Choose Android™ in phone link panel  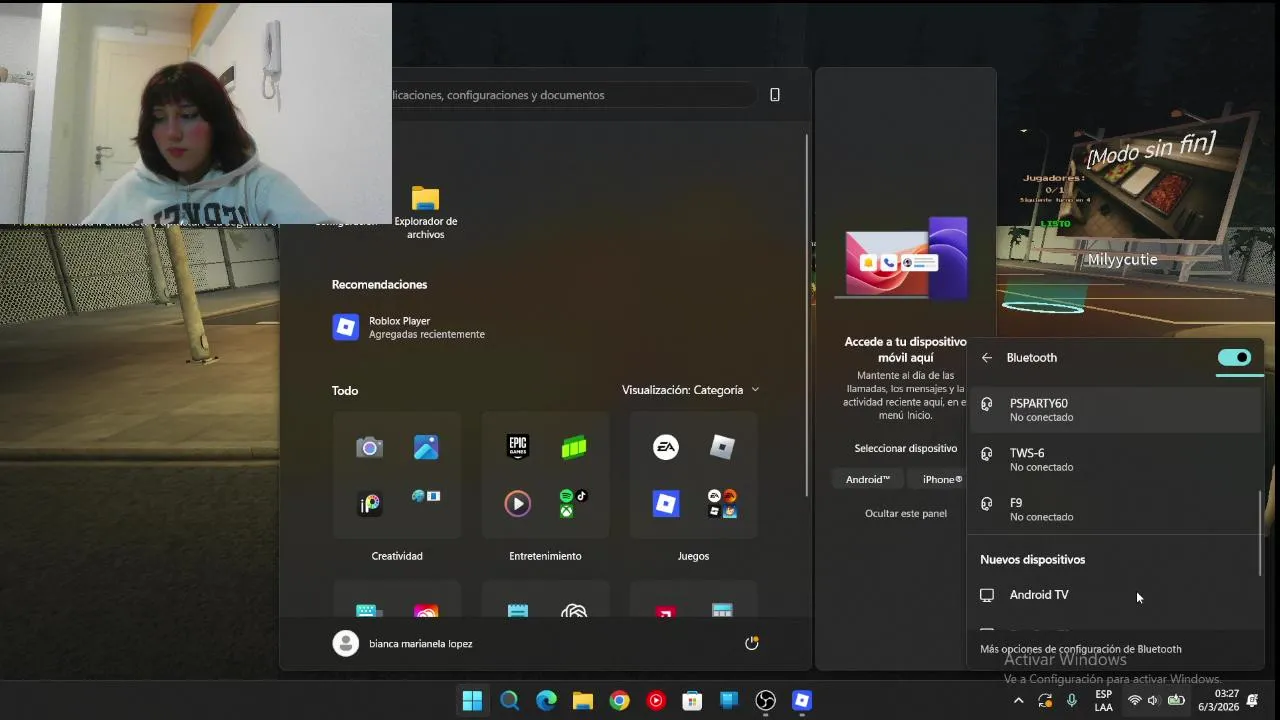tap(867, 480)
